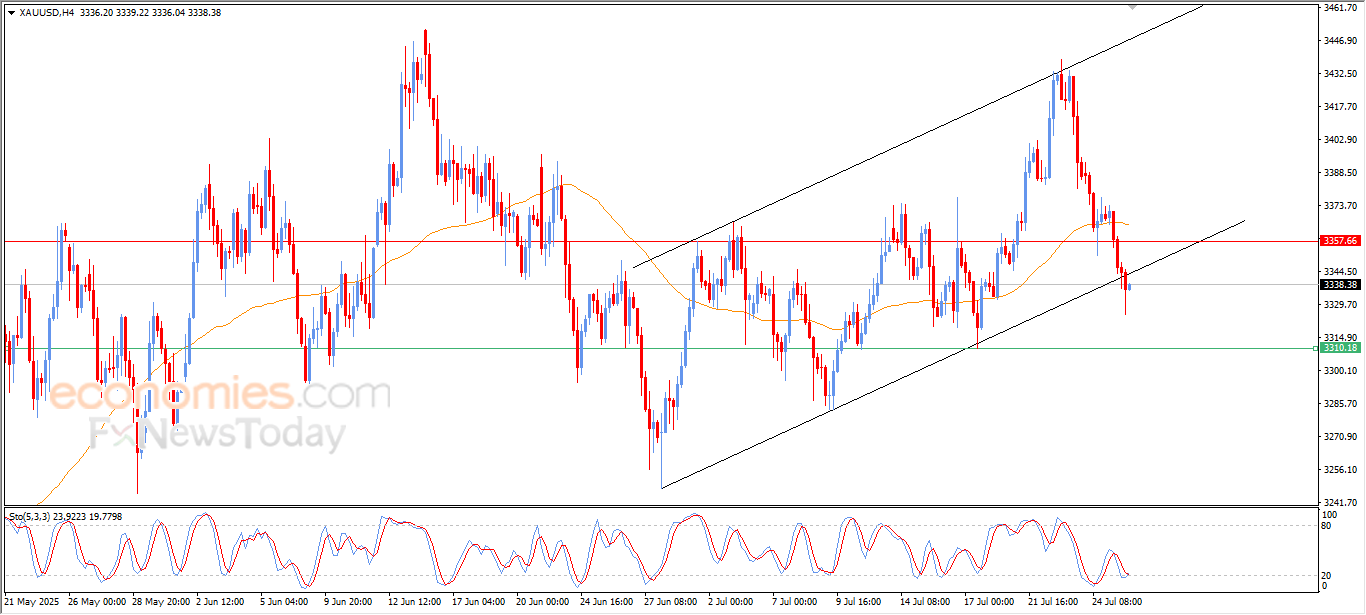Open the dropdown arrow beside XAUUSD,H4

coord(11,13)
